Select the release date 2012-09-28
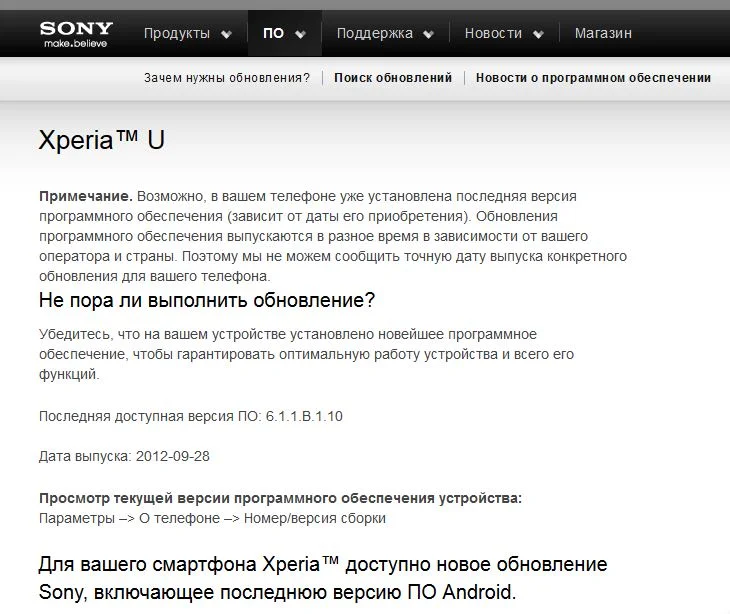Viewport: 730px width, 614px height. [x=172, y=456]
